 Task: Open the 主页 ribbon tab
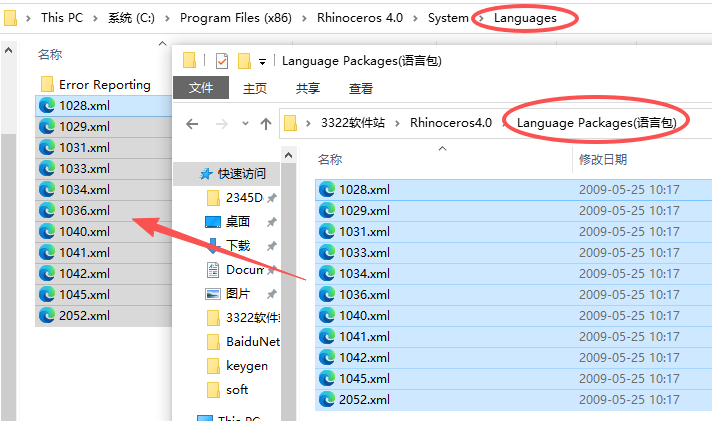pyautogui.click(x=255, y=88)
